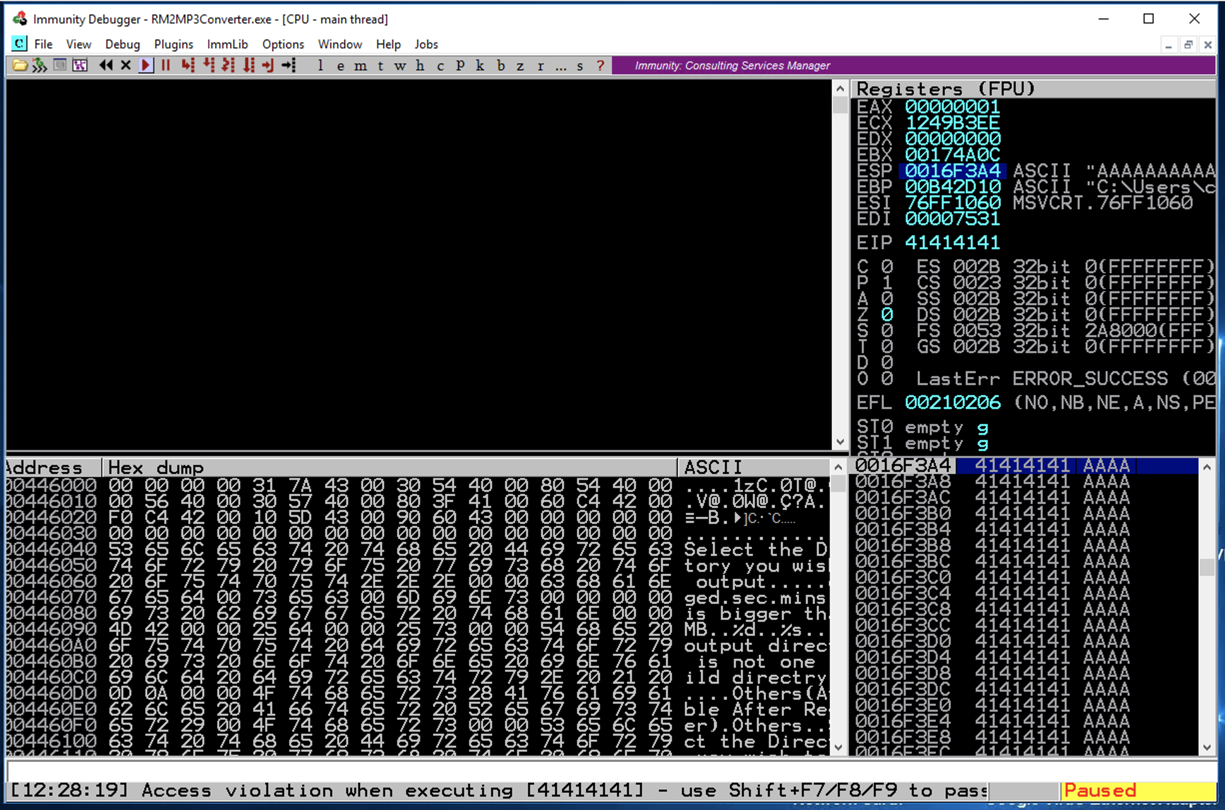The image size is (1225, 810).
Task: Select the EBX register value 00174A0C
Action: coord(952,155)
